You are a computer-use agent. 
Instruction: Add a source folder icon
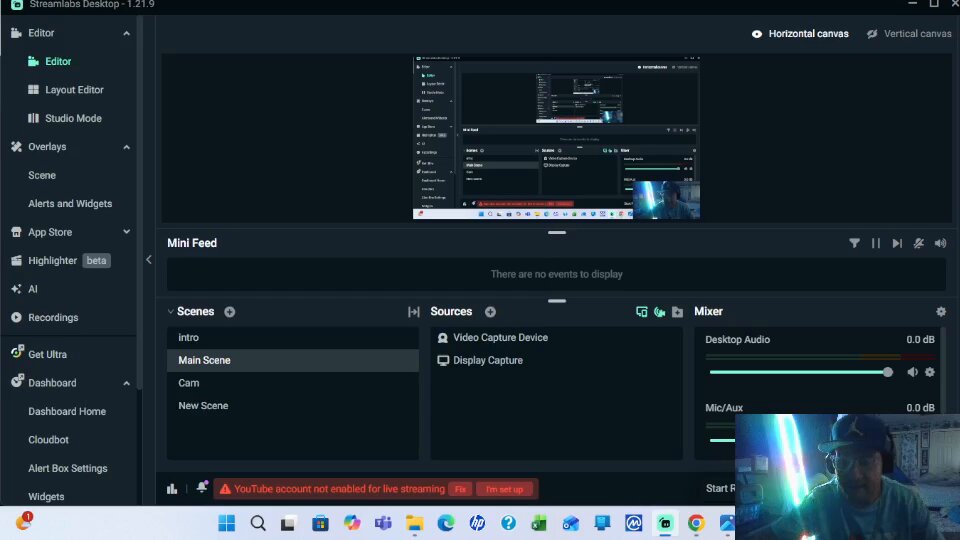point(677,312)
